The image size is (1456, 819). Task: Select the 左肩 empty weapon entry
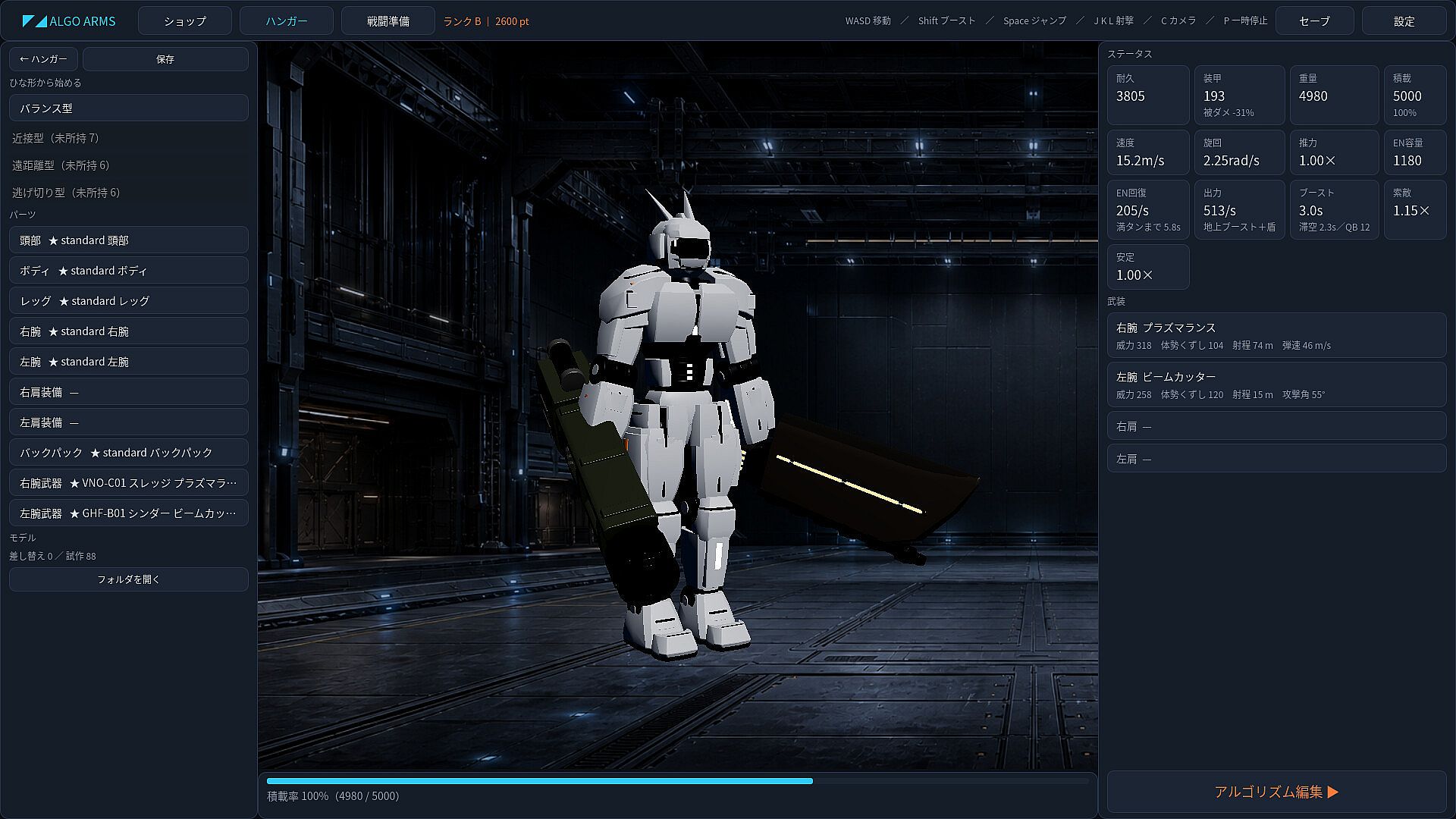coord(1277,459)
